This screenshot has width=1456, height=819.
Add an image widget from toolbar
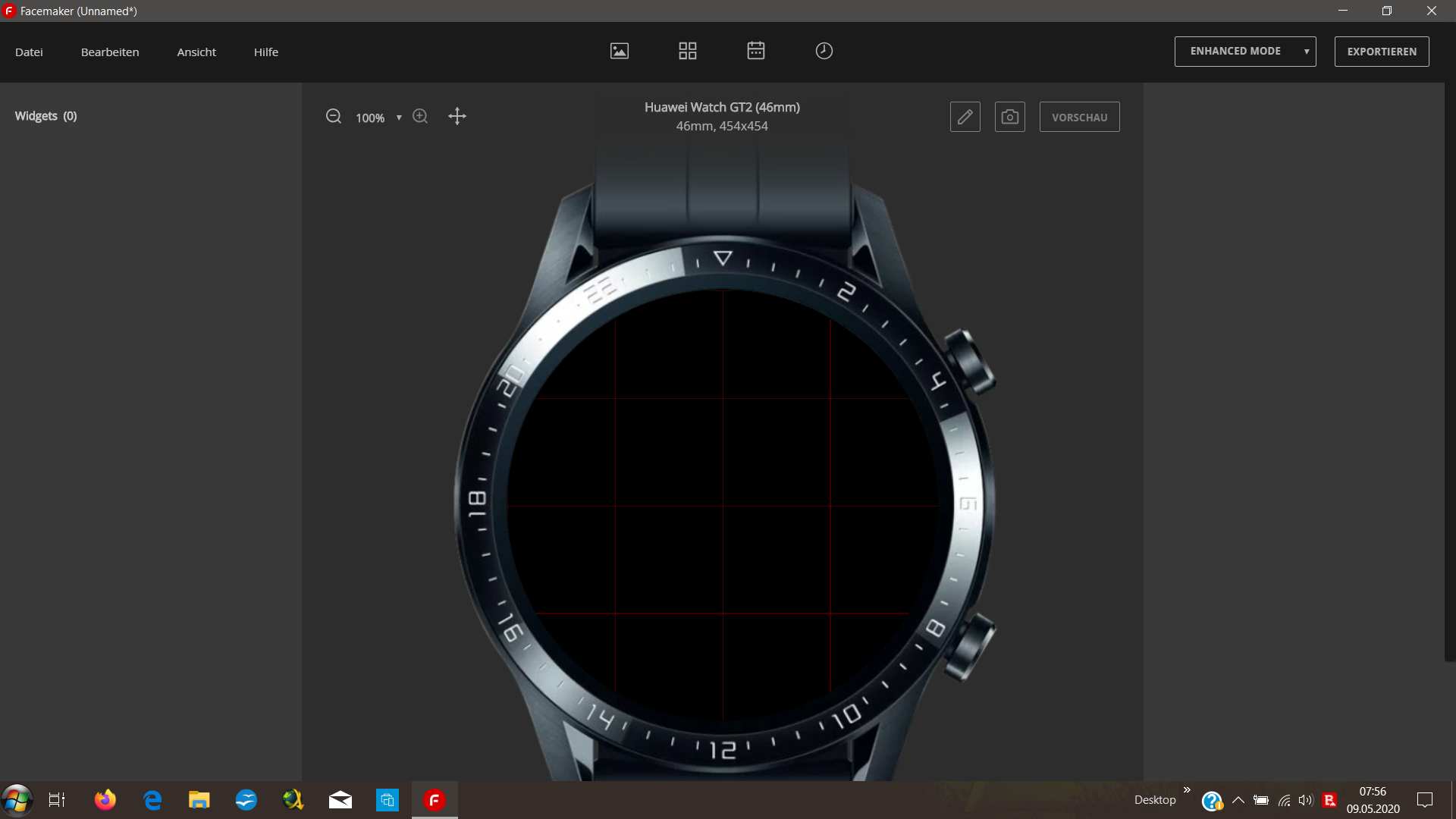pyautogui.click(x=620, y=51)
